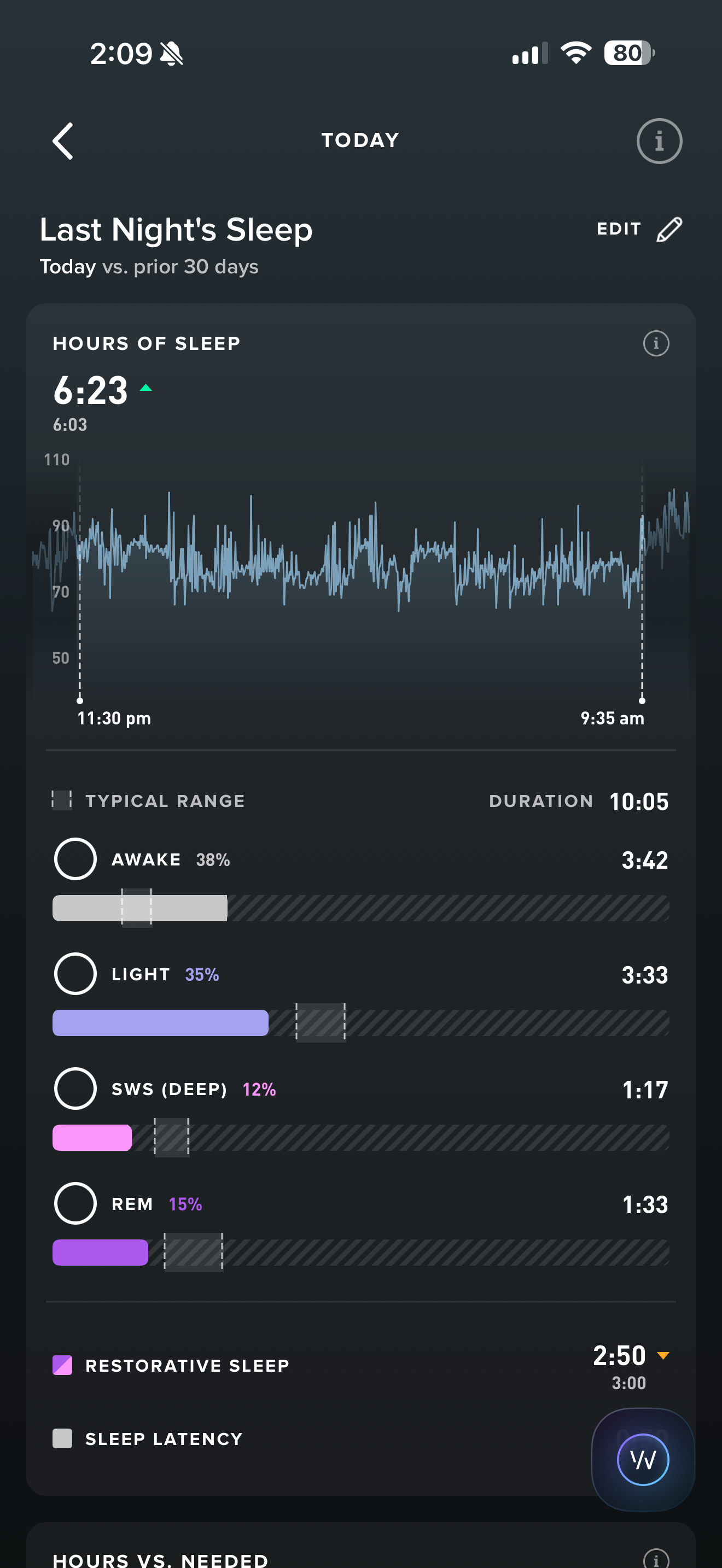Select the Awake stage circle
Image resolution: width=722 pixels, height=1568 pixels.
75,859
